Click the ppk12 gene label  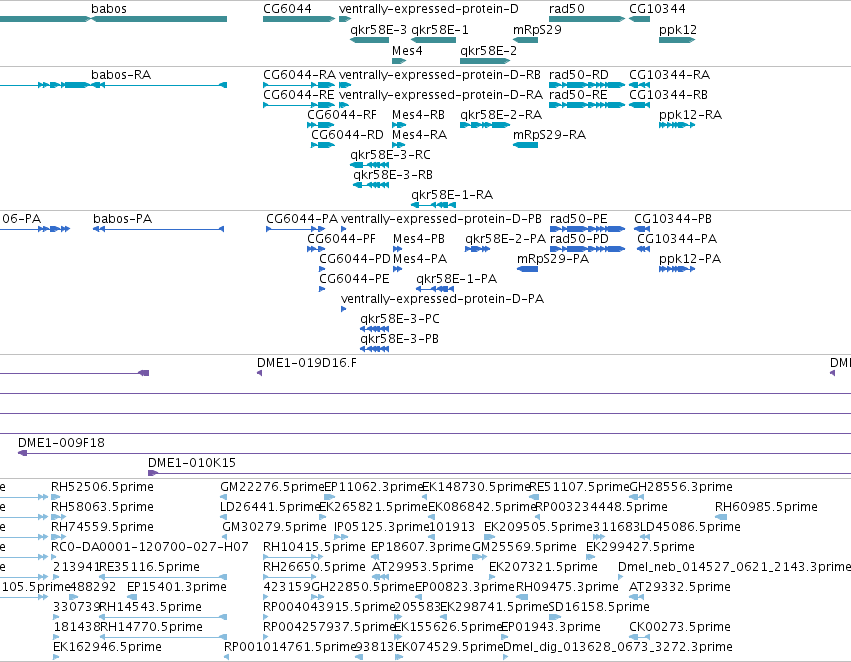(x=678, y=30)
